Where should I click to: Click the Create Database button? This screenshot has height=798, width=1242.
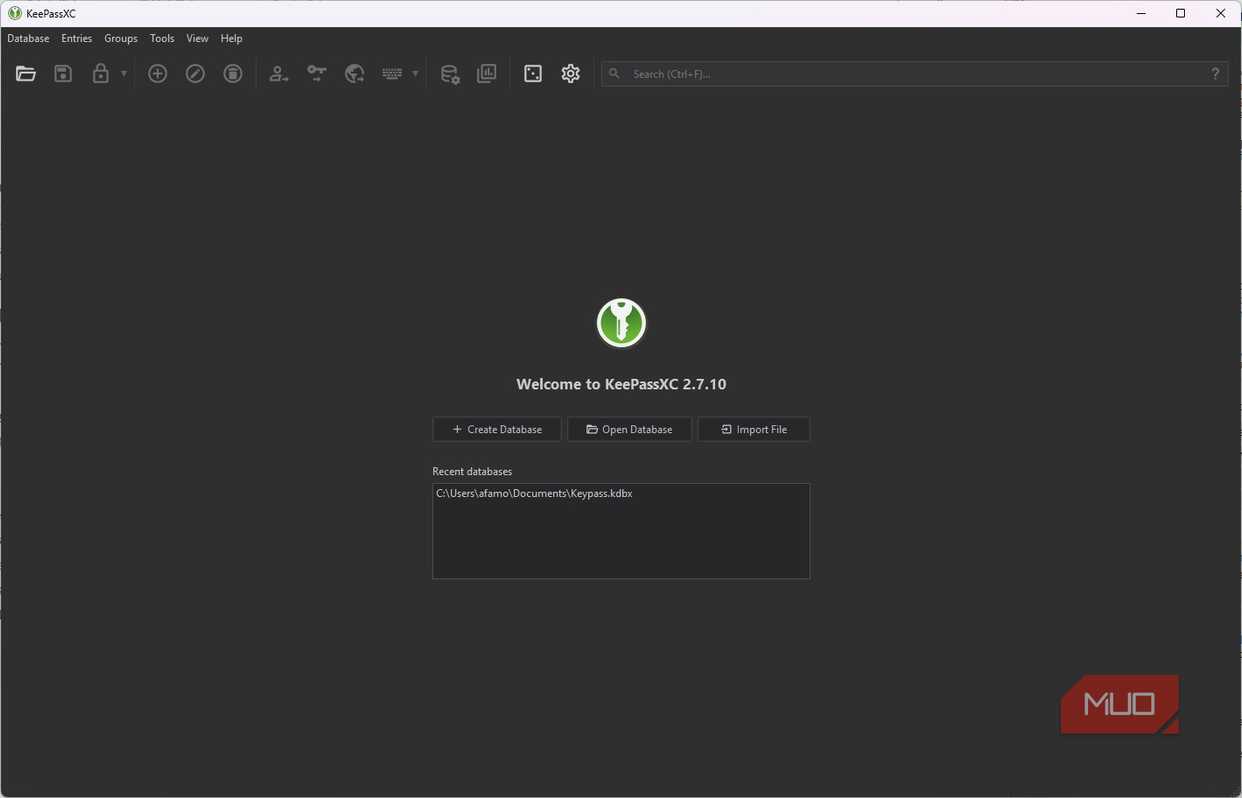pos(497,429)
